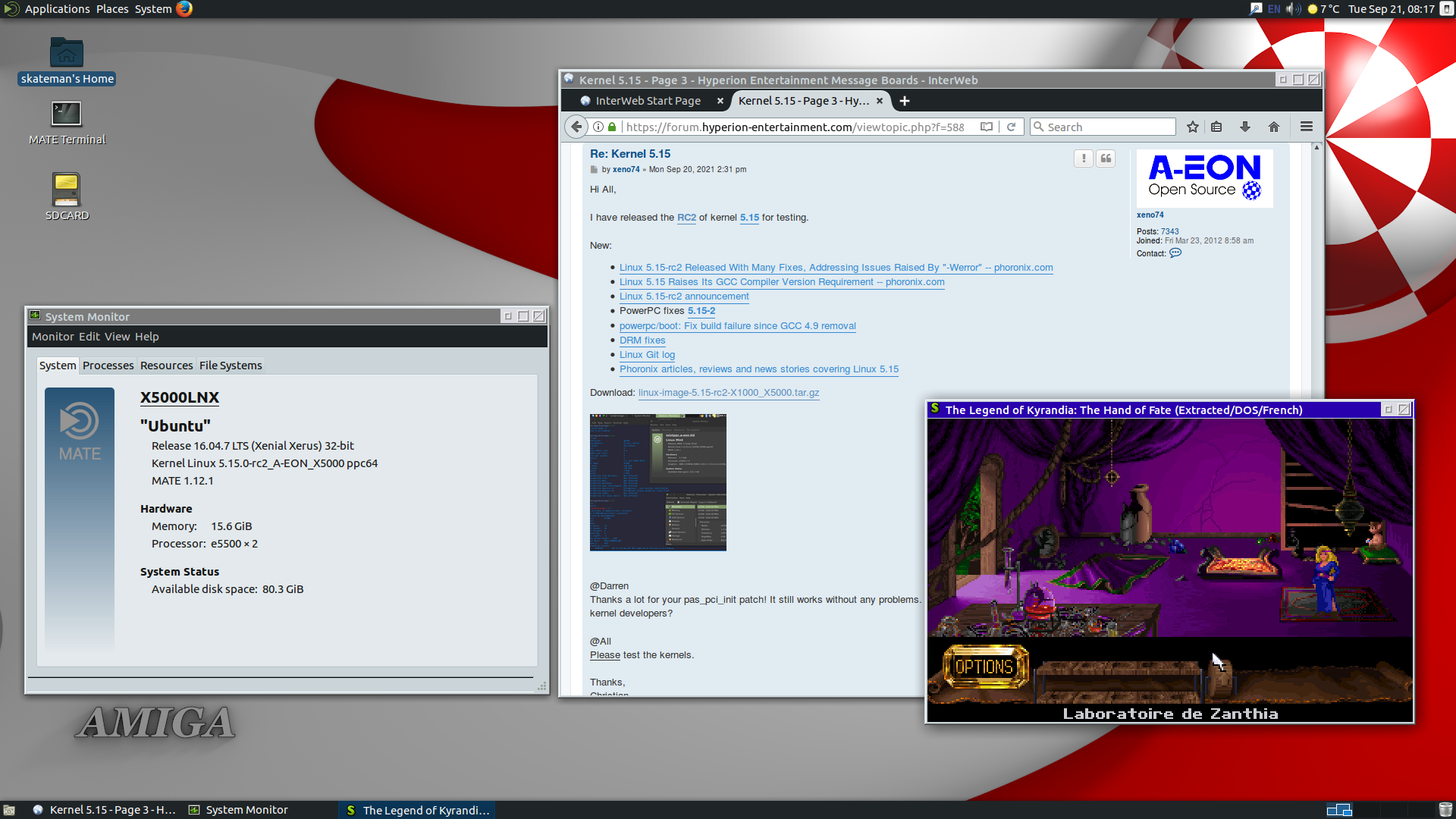
Task: Open powerpc/boot GCC 4.9 fix link
Action: point(738,326)
